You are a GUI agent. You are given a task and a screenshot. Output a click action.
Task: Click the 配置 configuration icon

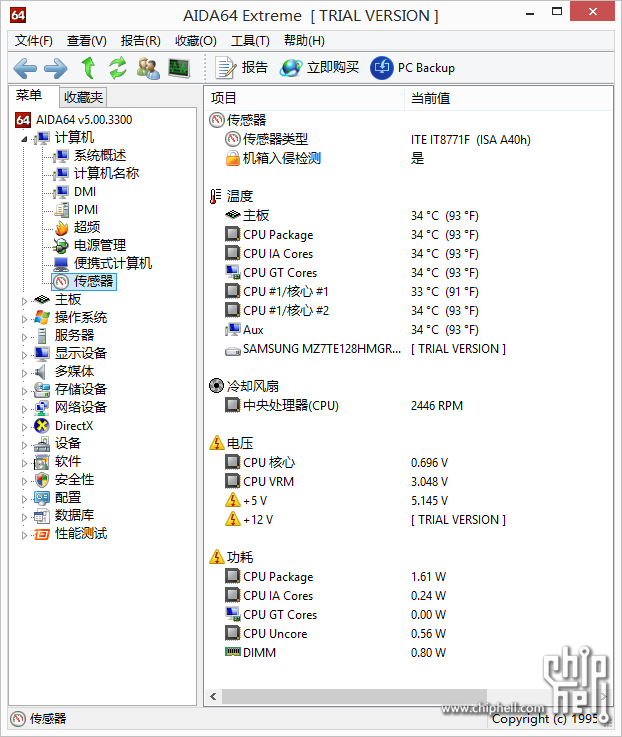coord(42,498)
